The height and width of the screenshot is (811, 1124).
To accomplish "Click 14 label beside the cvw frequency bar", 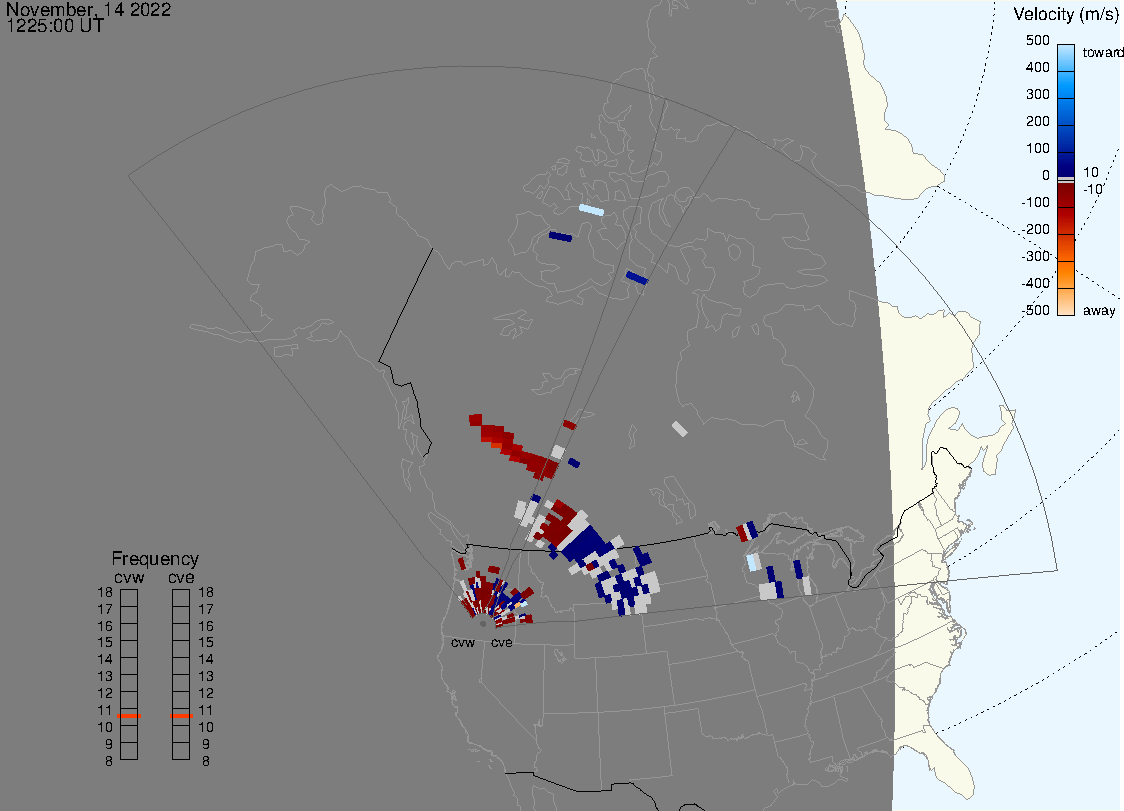I will (105, 660).
